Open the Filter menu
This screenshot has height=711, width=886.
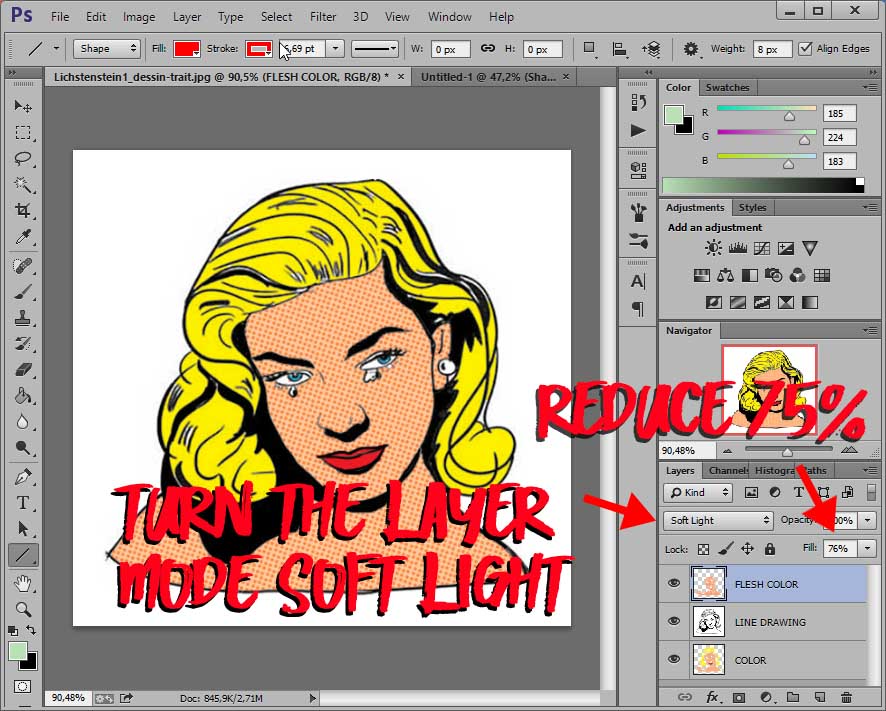point(323,17)
